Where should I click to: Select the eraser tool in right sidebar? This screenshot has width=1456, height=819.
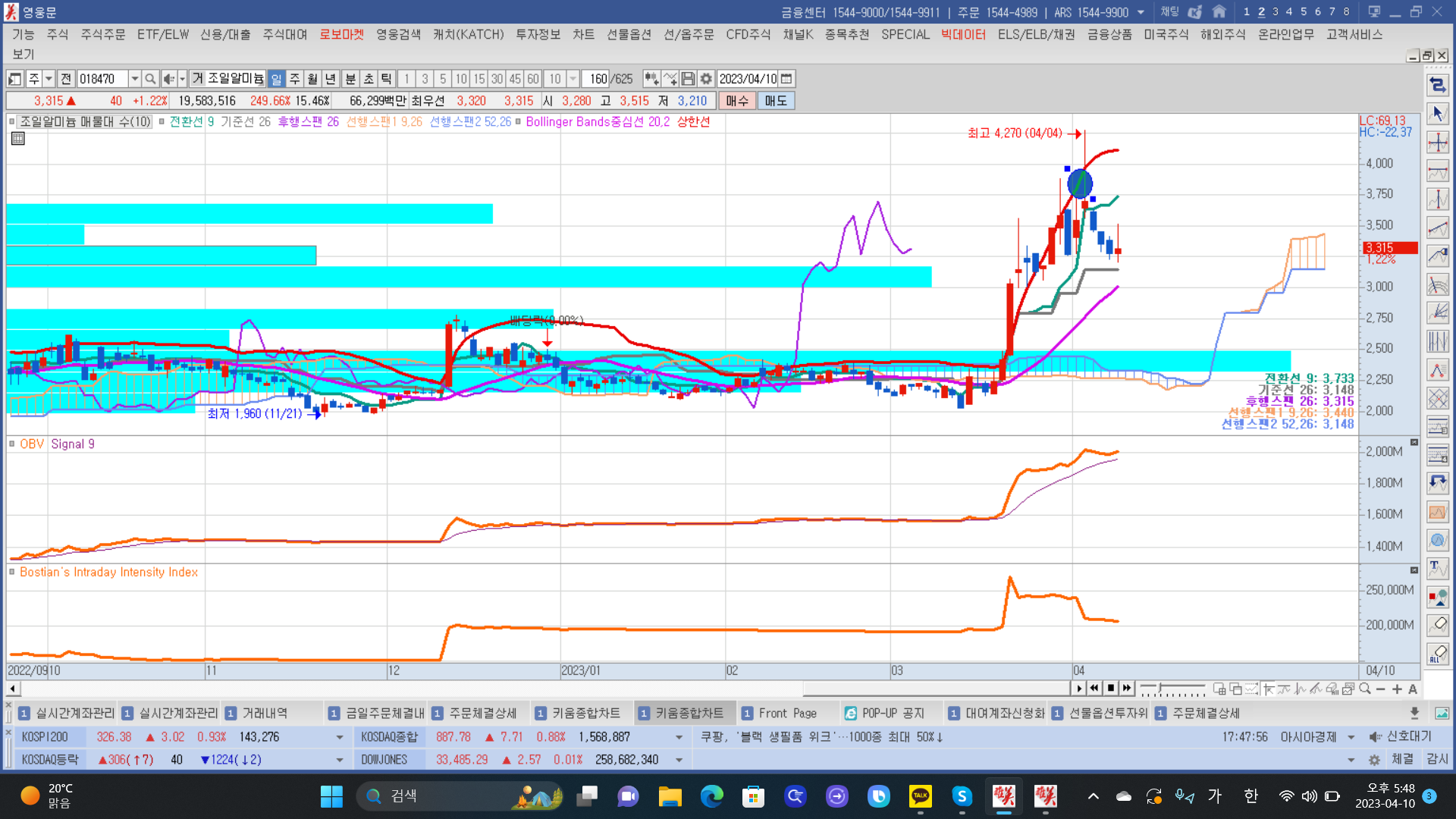click(x=1437, y=625)
